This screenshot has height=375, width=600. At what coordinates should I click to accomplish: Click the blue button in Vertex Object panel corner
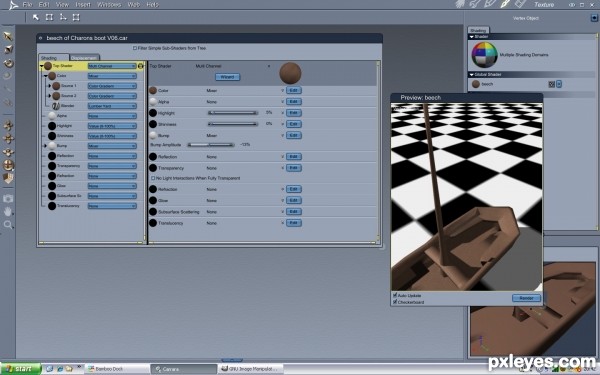click(x=594, y=18)
